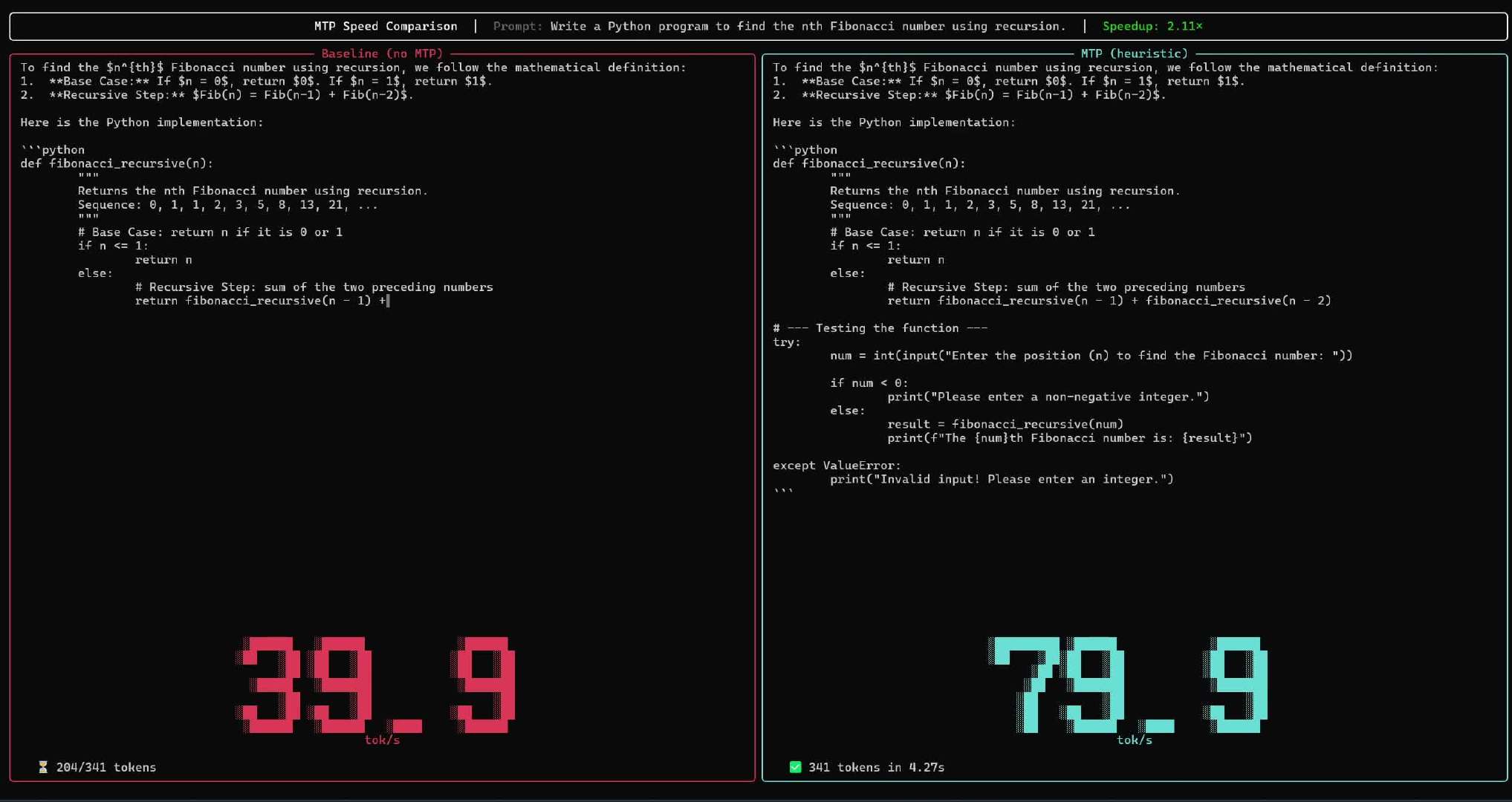Image resolution: width=1512 pixels, height=802 pixels.
Task: Click "1. **Base Case:**" line in MTP panel
Action: (x=1009, y=81)
